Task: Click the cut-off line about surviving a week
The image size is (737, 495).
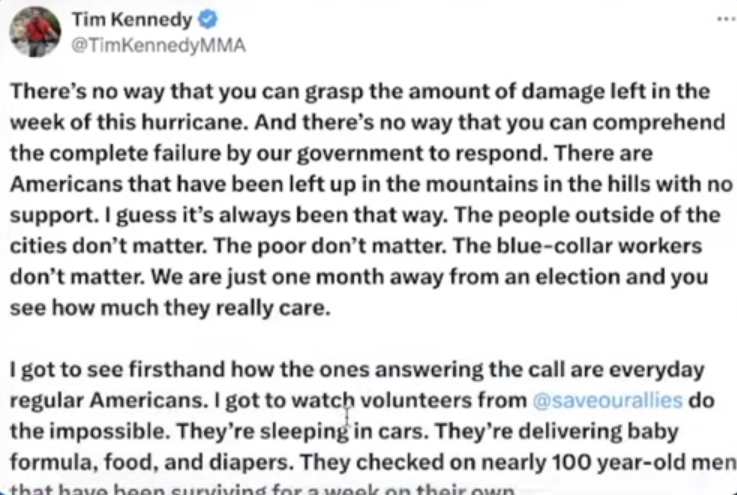Action: (263, 489)
